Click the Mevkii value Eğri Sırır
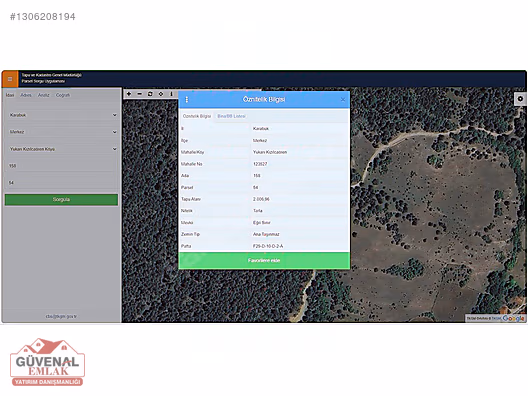This screenshot has width=528, height=396. [262, 223]
